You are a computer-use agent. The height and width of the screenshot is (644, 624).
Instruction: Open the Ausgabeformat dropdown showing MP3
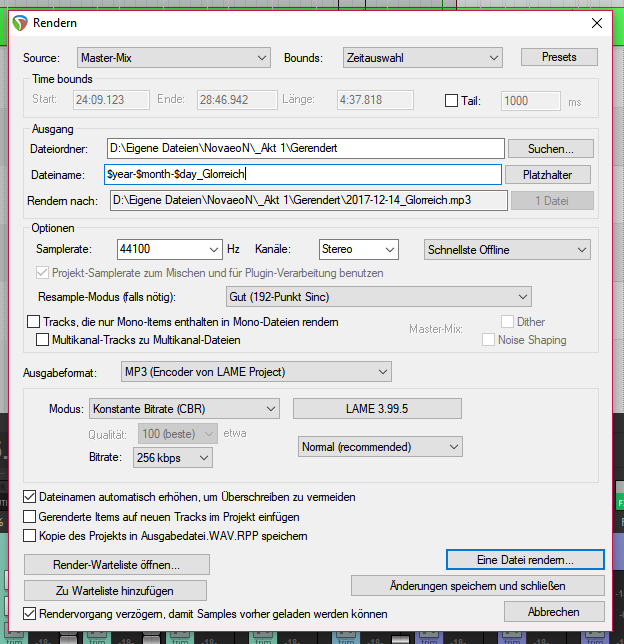coord(256,372)
